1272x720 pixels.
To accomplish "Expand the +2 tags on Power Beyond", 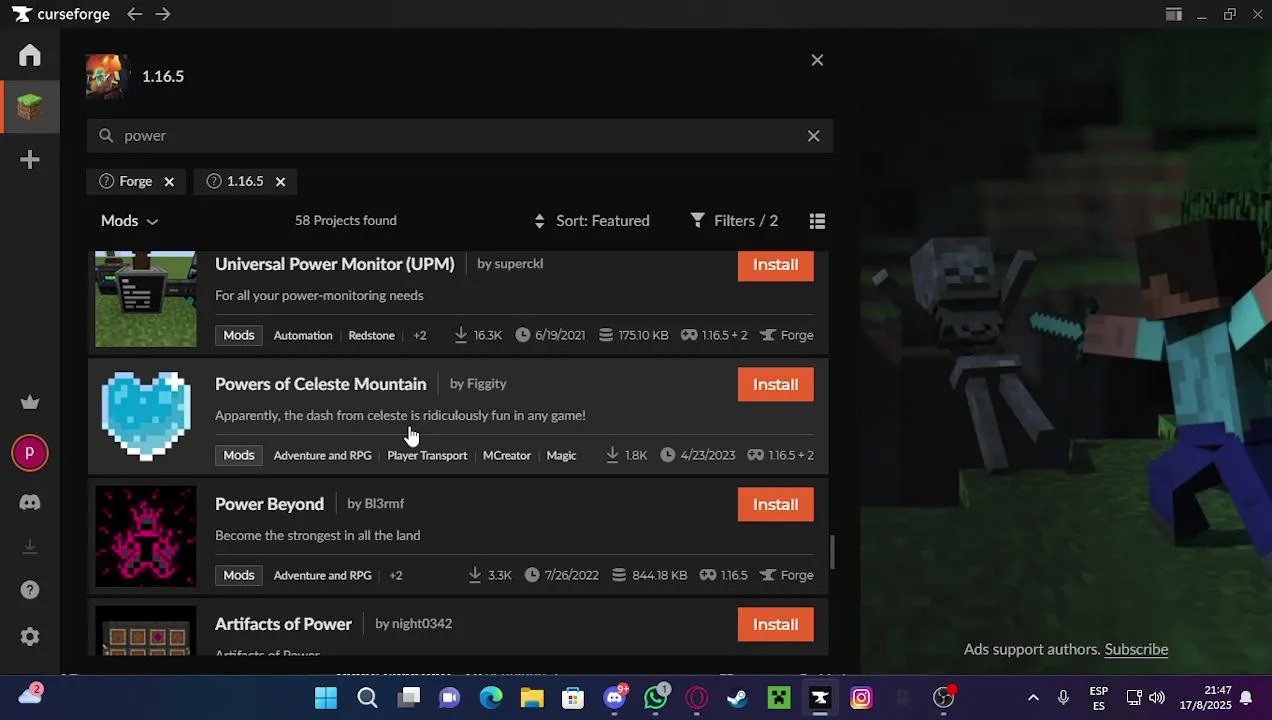I will click(x=396, y=575).
